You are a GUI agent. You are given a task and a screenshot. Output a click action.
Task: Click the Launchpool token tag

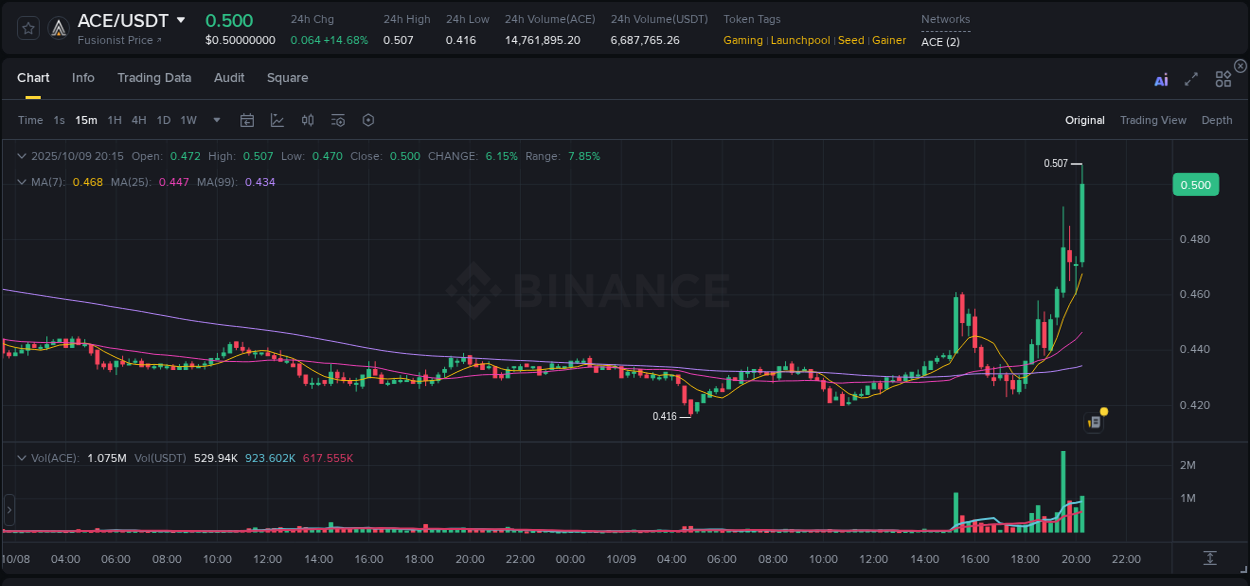[800, 40]
